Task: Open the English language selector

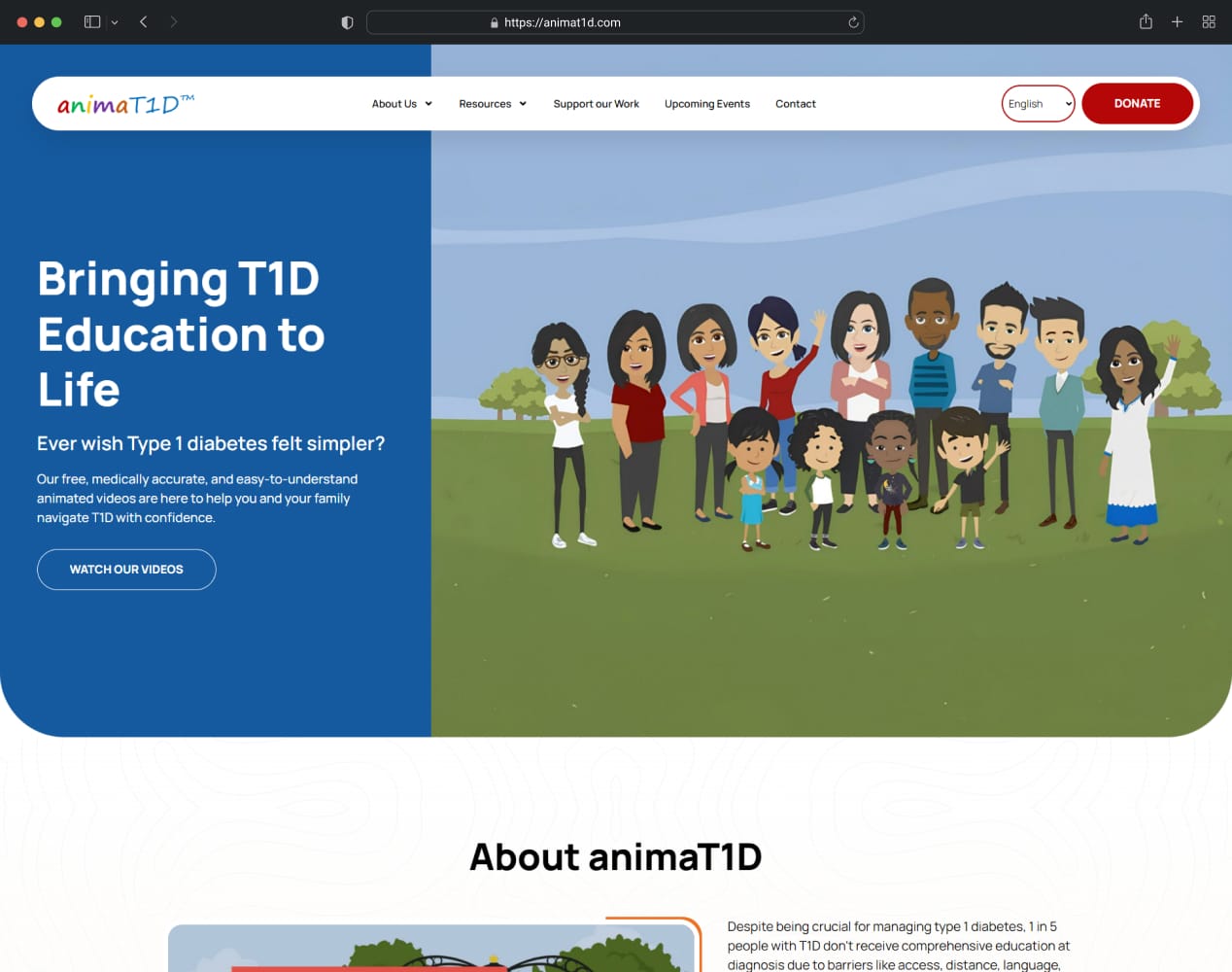Action: click(1038, 104)
